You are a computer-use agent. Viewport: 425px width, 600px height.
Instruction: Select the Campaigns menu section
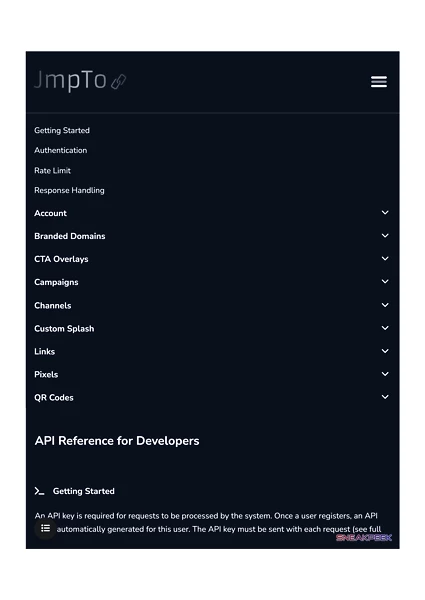(x=212, y=282)
